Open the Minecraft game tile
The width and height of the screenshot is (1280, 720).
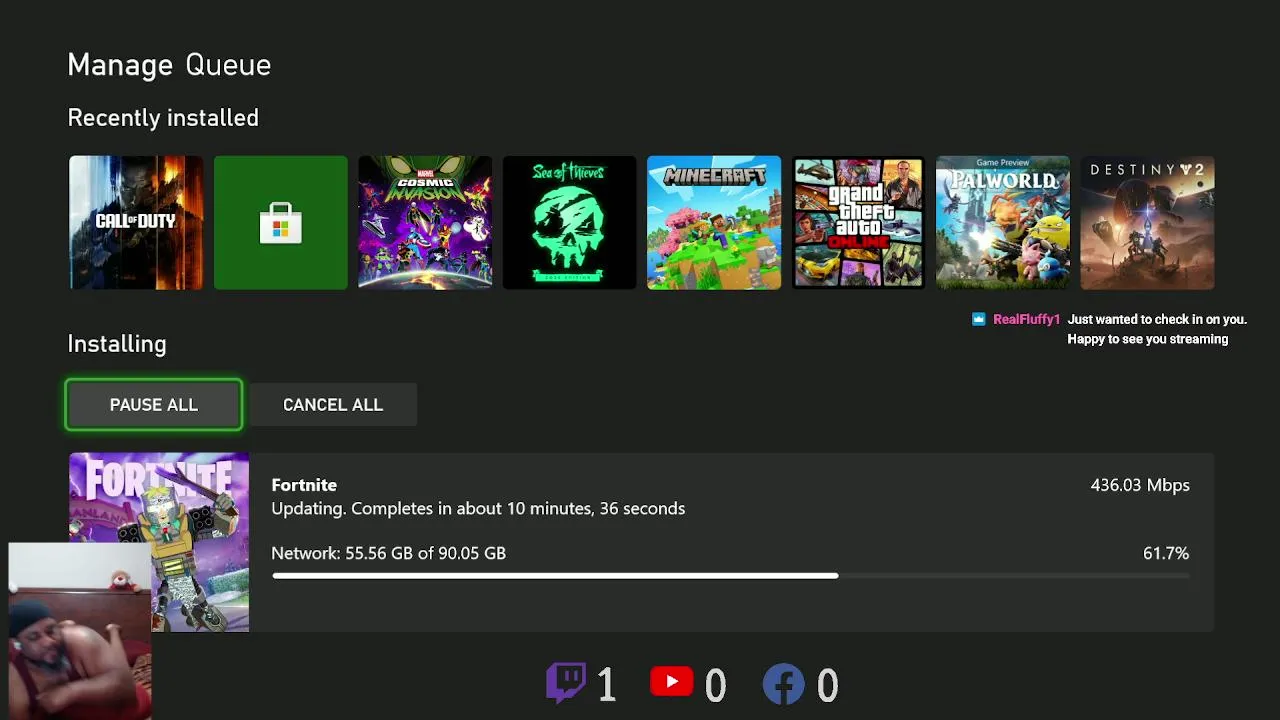pyautogui.click(x=714, y=222)
